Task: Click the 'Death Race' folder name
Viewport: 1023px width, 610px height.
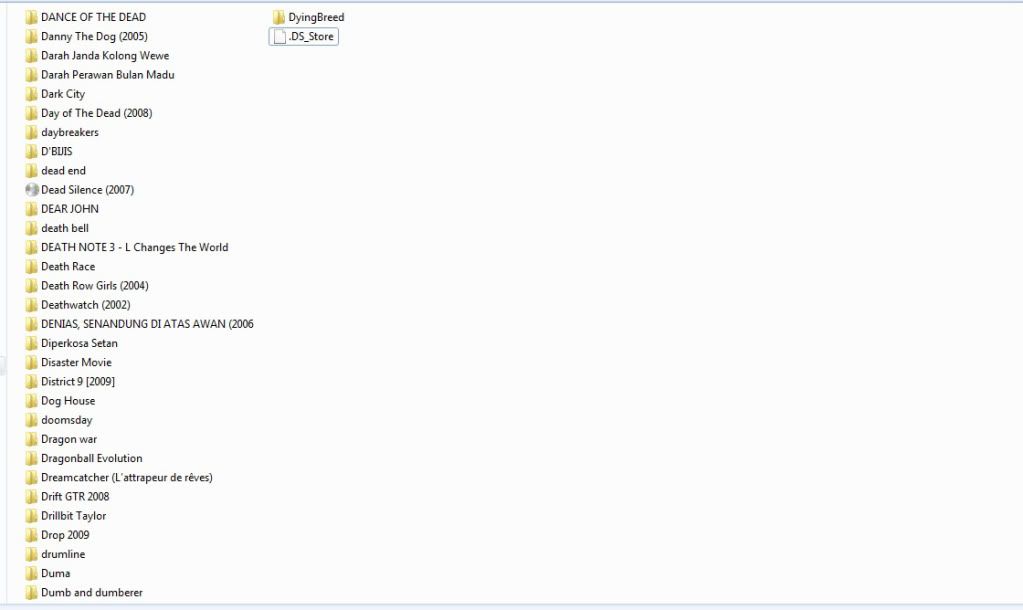Action: tap(68, 266)
